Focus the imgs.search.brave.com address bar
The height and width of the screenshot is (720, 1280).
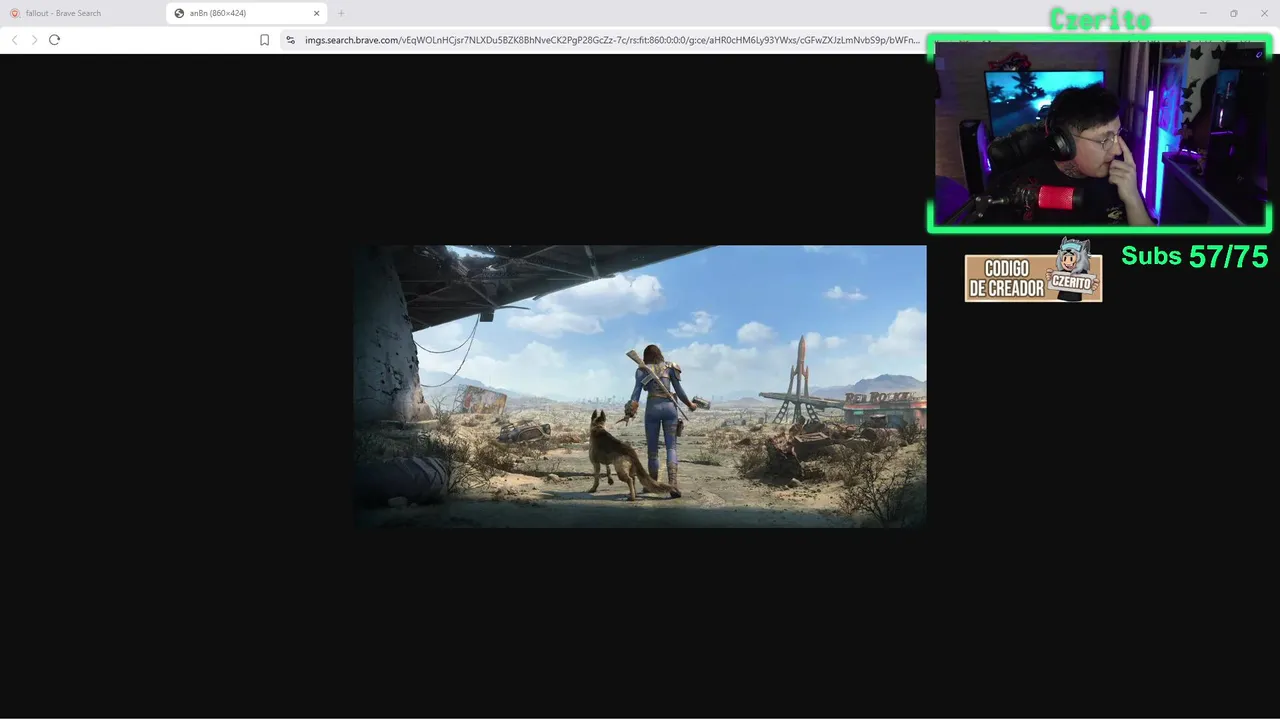pyautogui.click(x=612, y=40)
